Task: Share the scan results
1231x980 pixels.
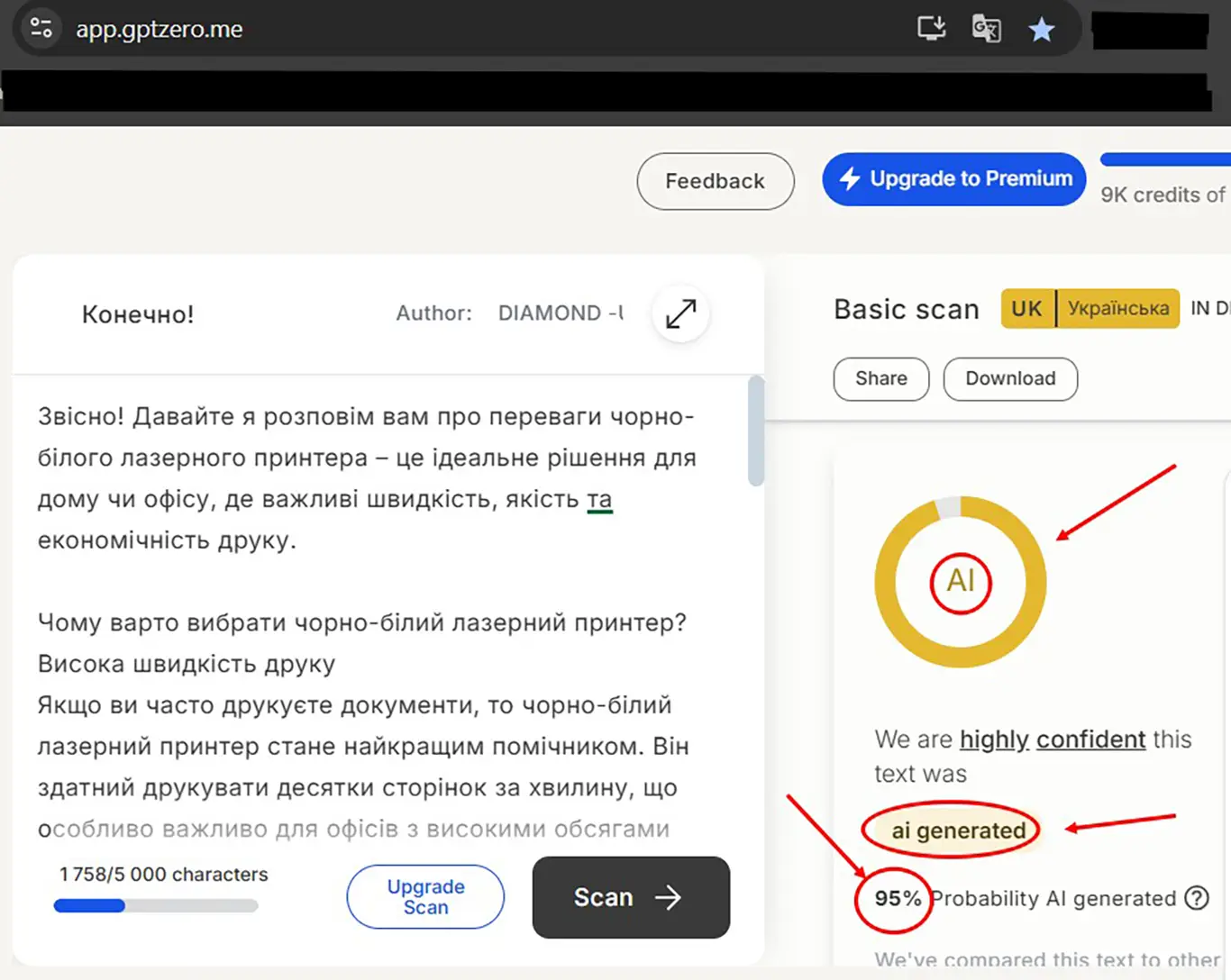Action: pyautogui.click(x=880, y=378)
